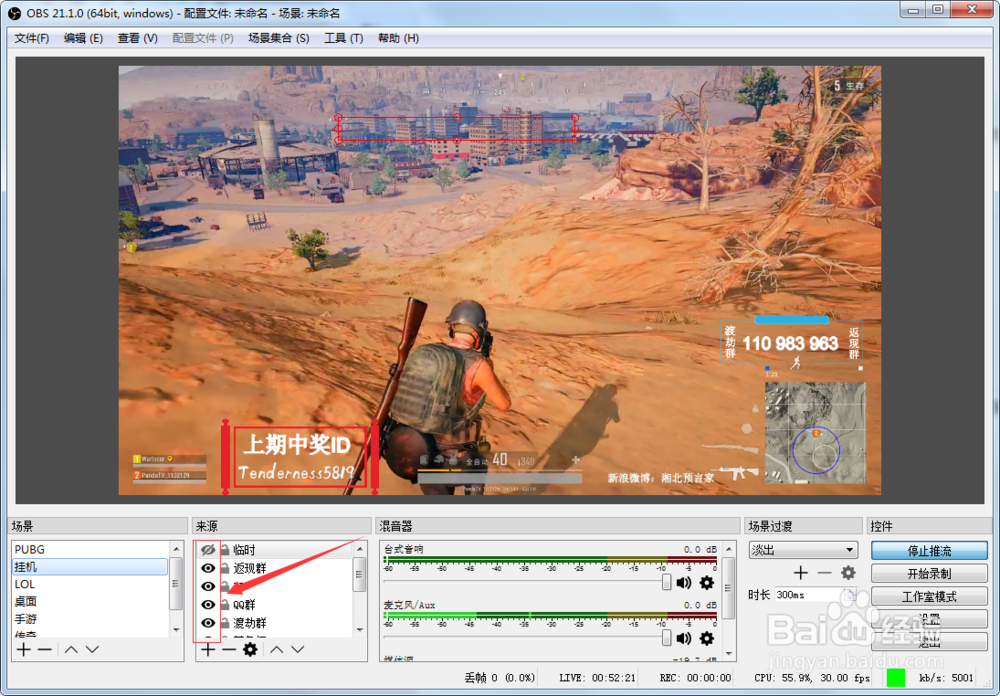
Task: Click the 110 983 963 group overlay in preview
Action: point(791,343)
